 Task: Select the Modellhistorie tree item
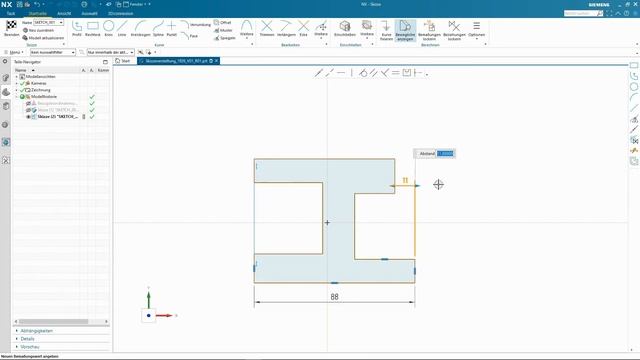[44, 97]
